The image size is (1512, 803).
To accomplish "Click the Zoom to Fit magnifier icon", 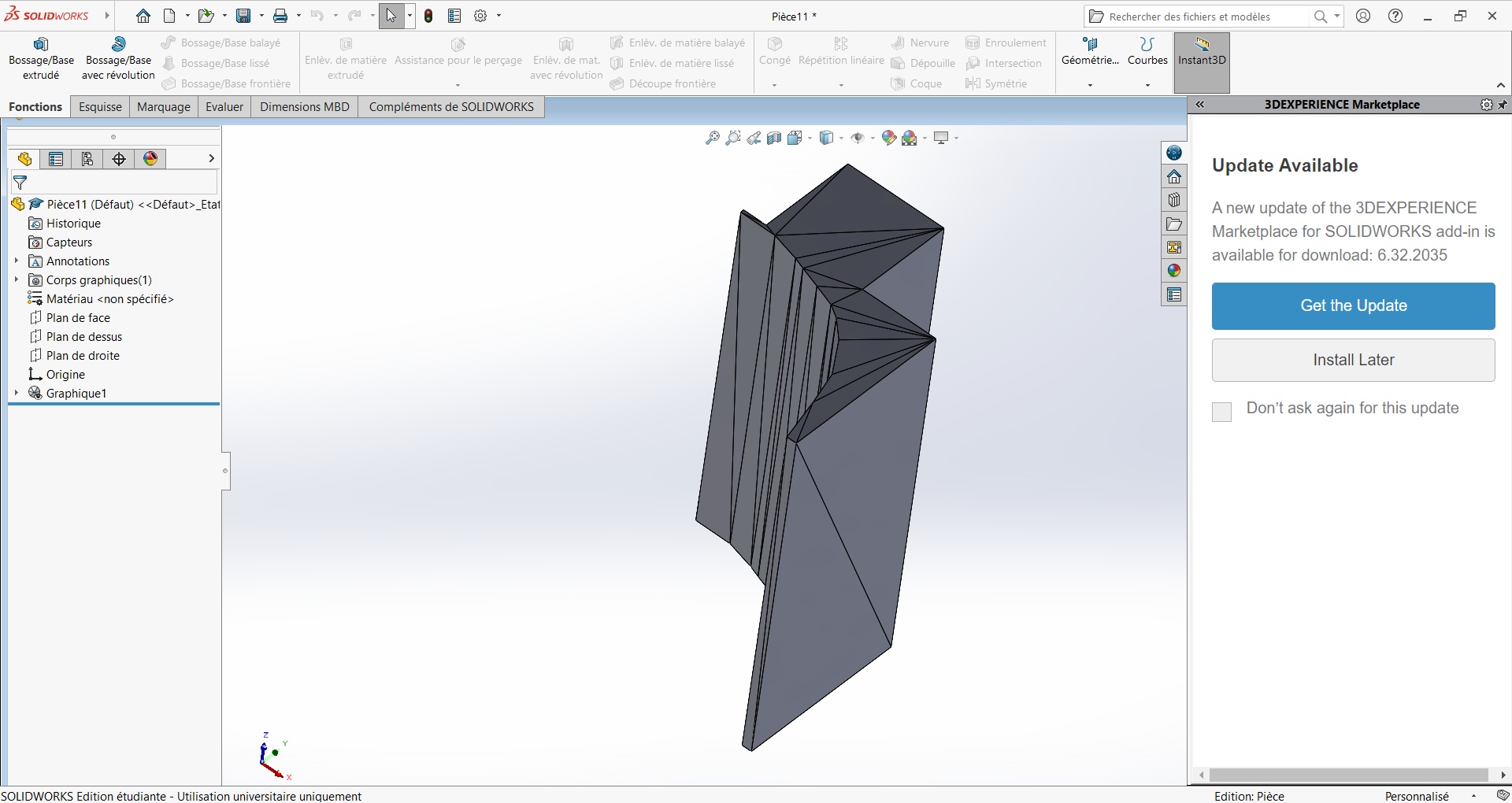I will pyautogui.click(x=713, y=139).
